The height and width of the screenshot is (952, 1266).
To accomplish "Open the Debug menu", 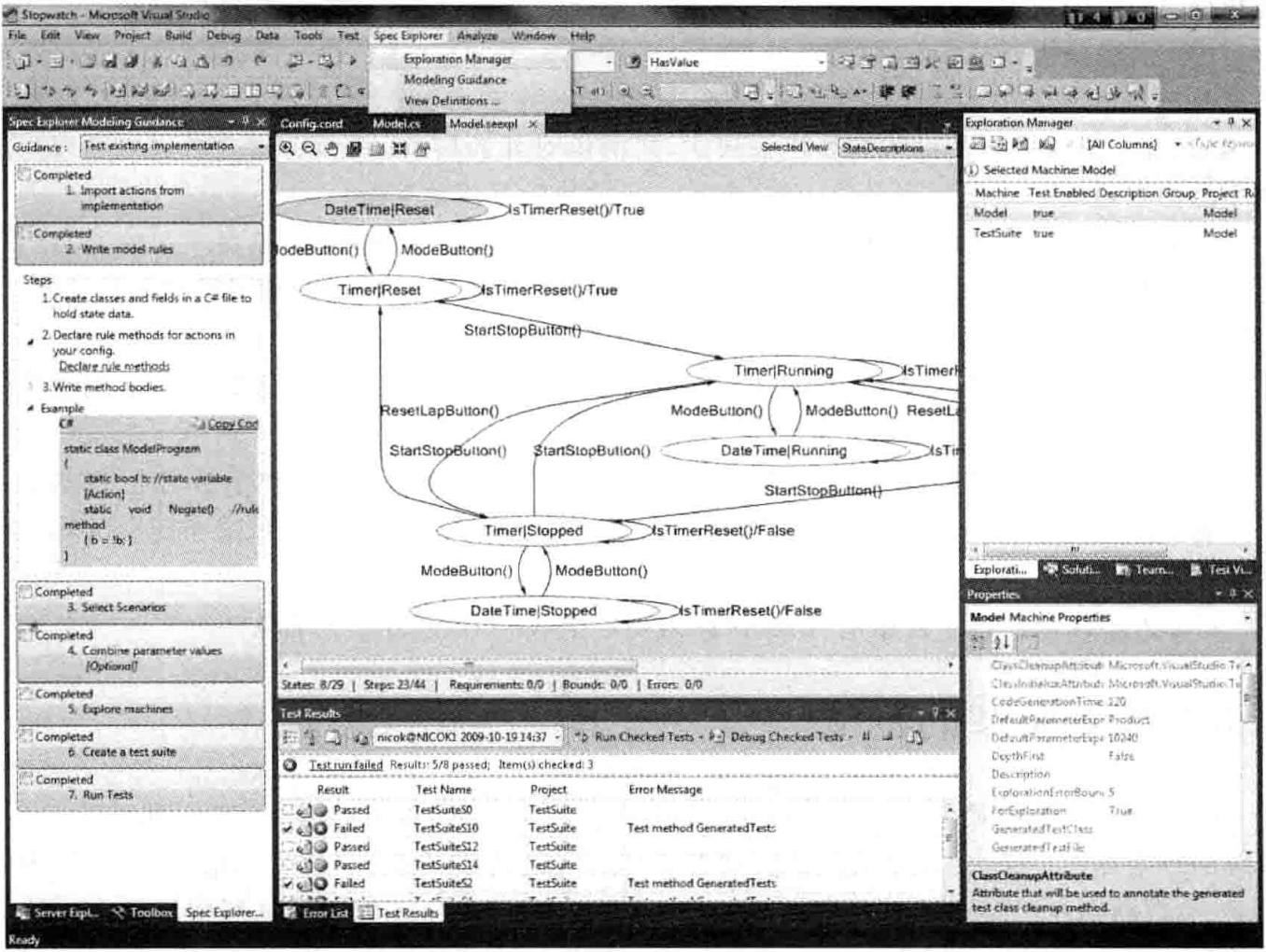I will click(x=223, y=35).
